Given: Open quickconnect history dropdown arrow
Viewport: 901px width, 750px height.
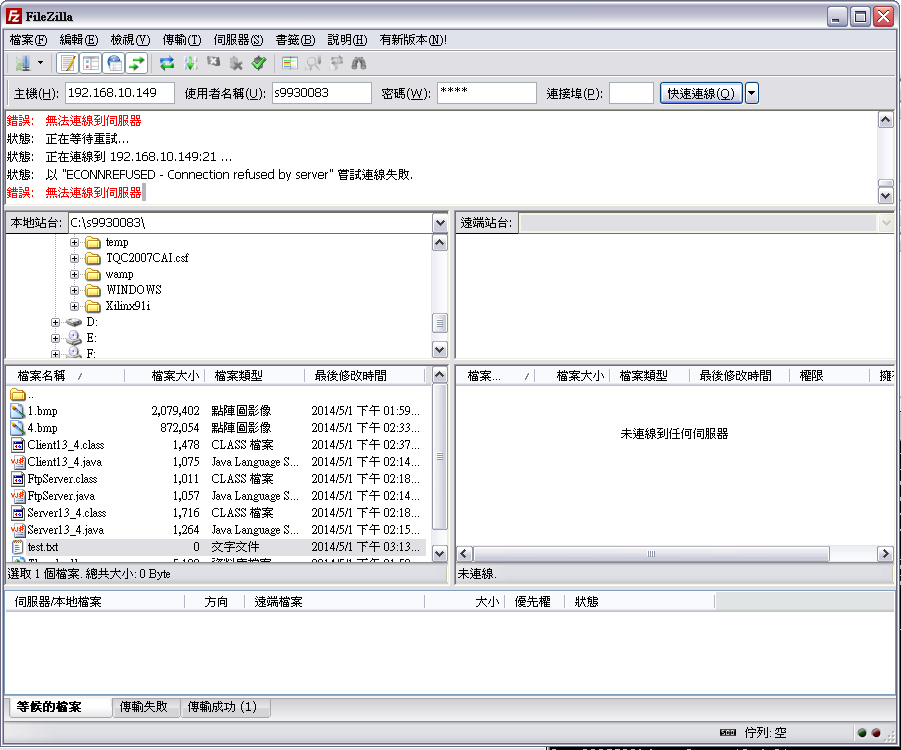Looking at the screenshot, I should tap(752, 93).
